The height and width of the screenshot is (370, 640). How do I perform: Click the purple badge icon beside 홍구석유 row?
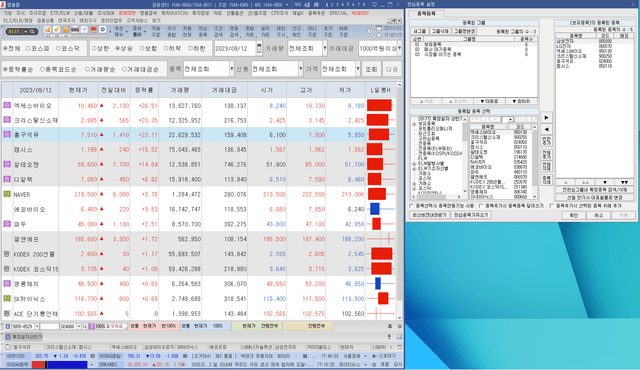click(x=7, y=134)
